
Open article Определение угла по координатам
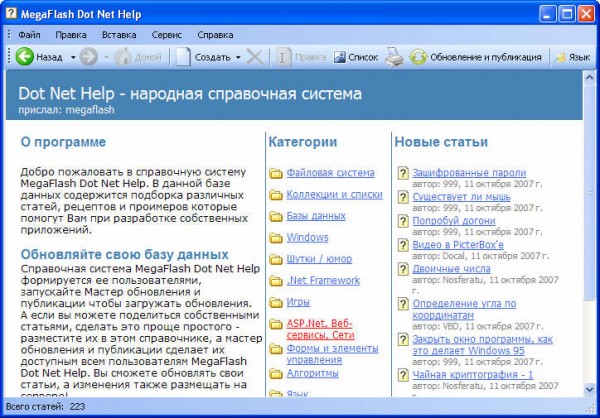tap(465, 309)
